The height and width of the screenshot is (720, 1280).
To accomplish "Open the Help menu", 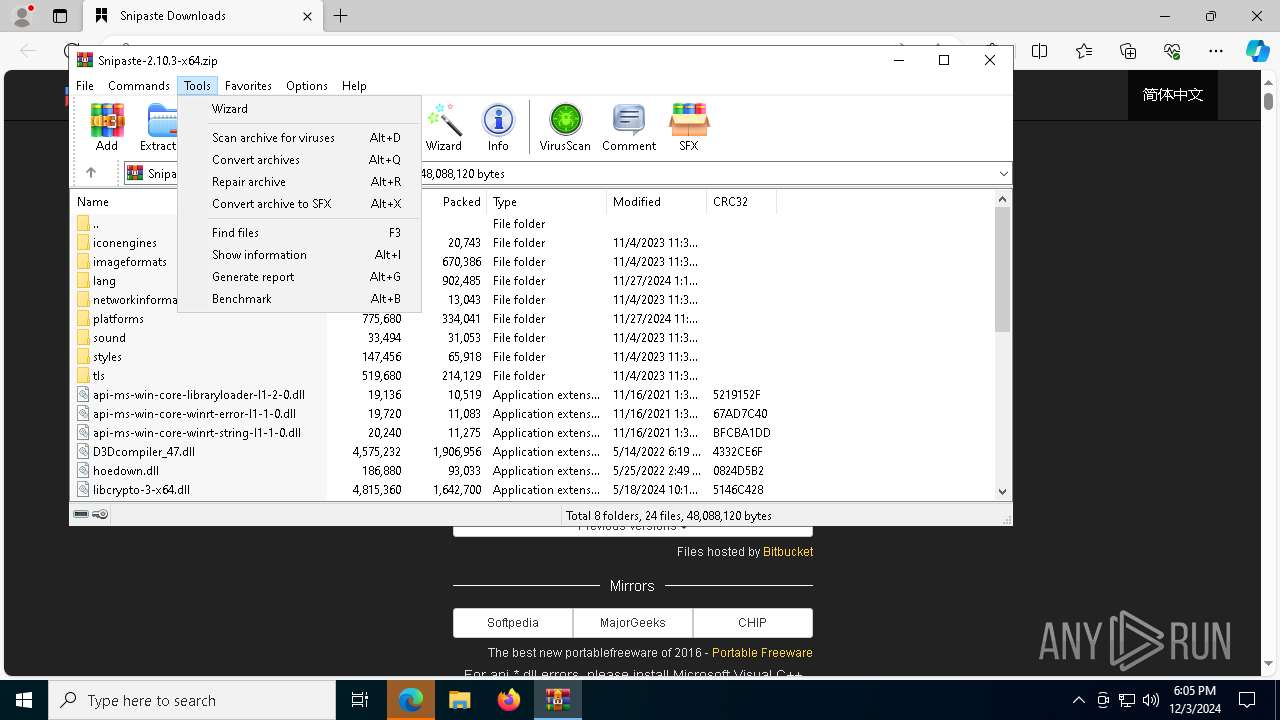I will pos(354,86).
